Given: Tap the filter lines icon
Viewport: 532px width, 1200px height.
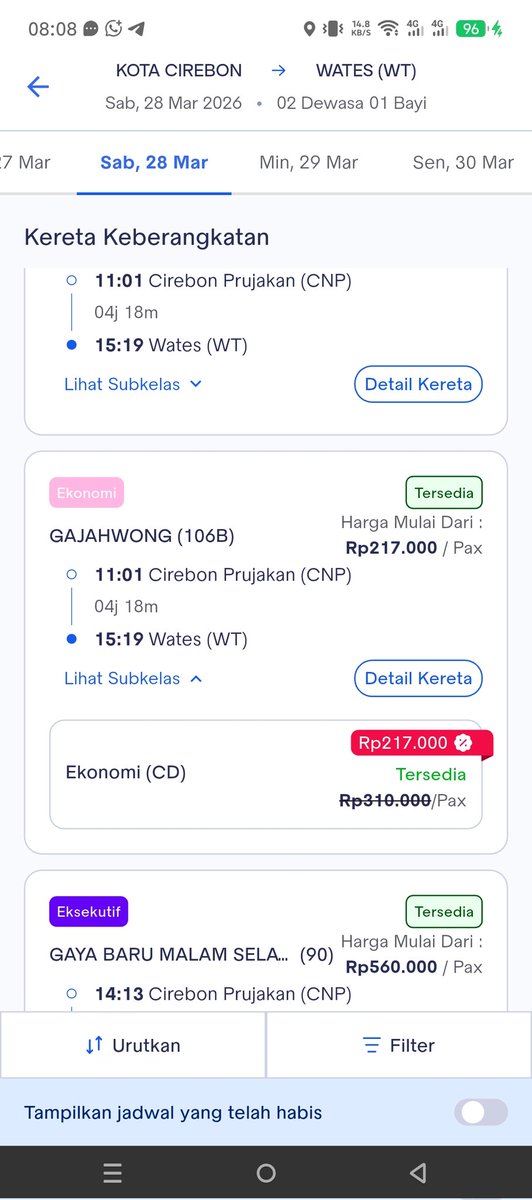Looking at the screenshot, I should coord(371,1046).
